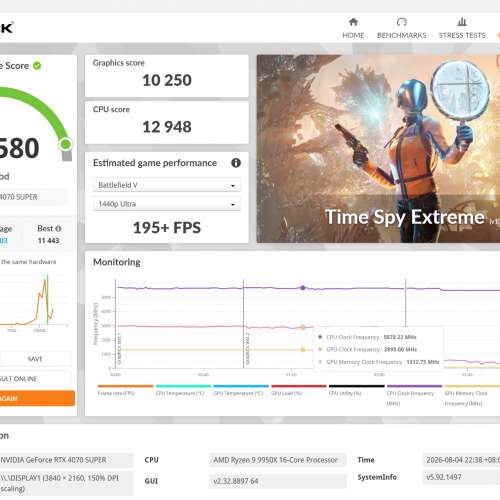Toggle the CPU Utility (%) legend series

point(357,391)
